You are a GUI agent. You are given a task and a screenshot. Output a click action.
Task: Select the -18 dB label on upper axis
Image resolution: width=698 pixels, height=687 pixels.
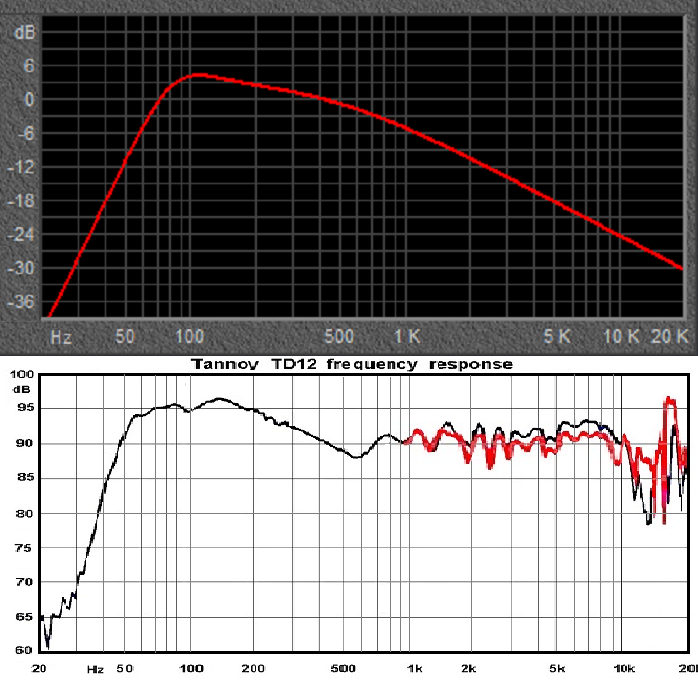point(22,201)
